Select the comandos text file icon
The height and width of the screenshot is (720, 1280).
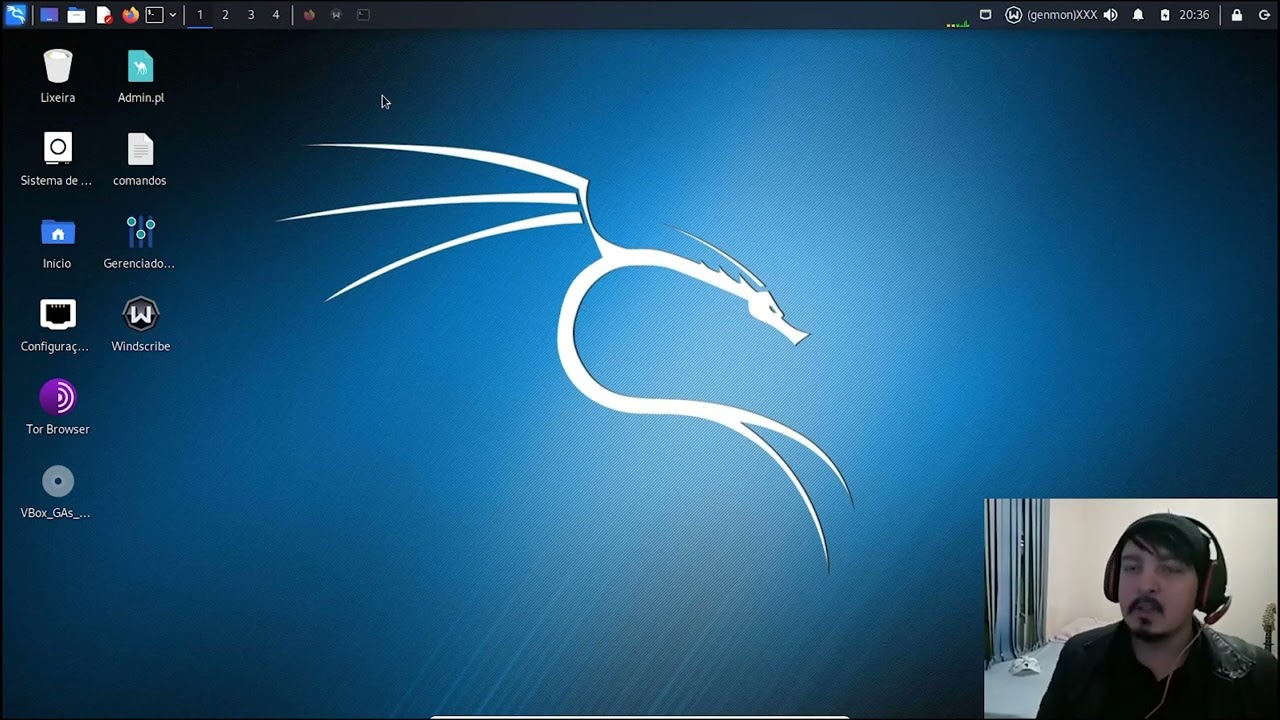click(140, 160)
